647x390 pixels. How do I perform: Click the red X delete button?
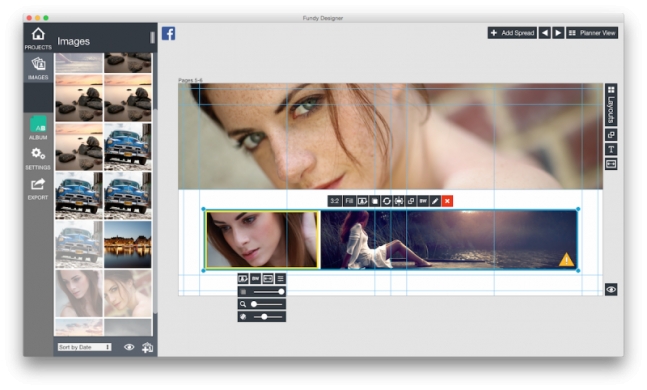click(447, 201)
